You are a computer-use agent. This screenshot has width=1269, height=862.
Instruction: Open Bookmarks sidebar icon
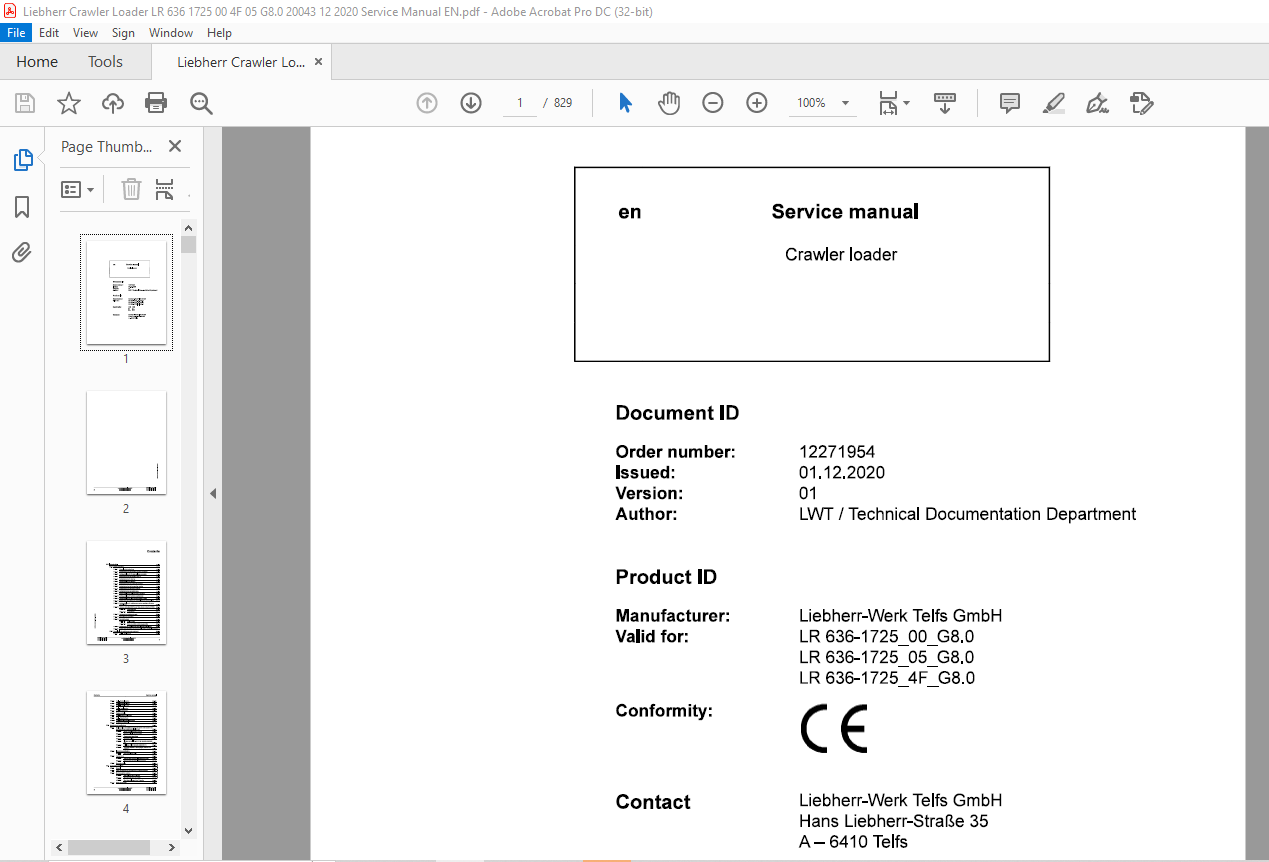point(22,207)
